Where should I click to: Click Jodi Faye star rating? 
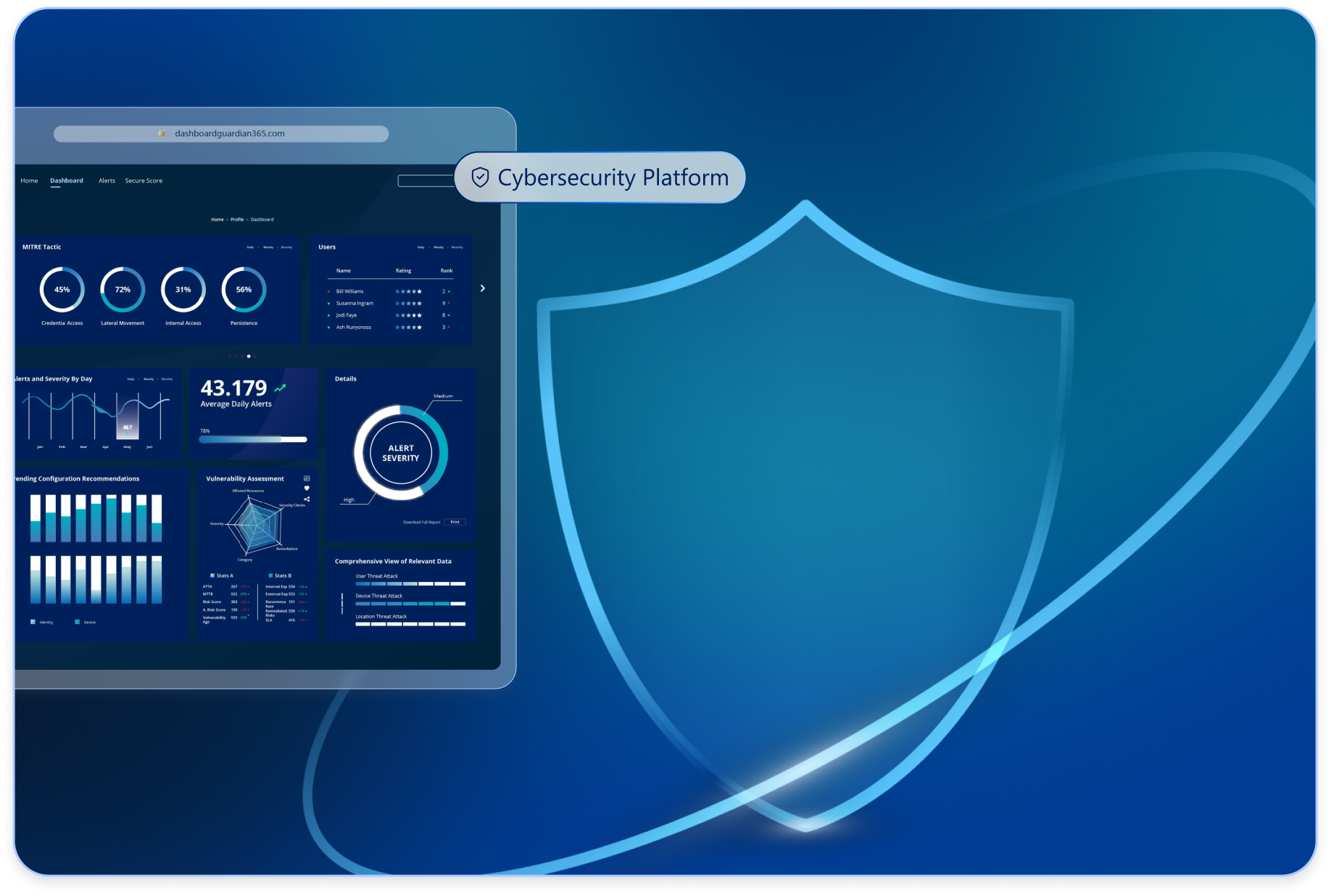(408, 315)
